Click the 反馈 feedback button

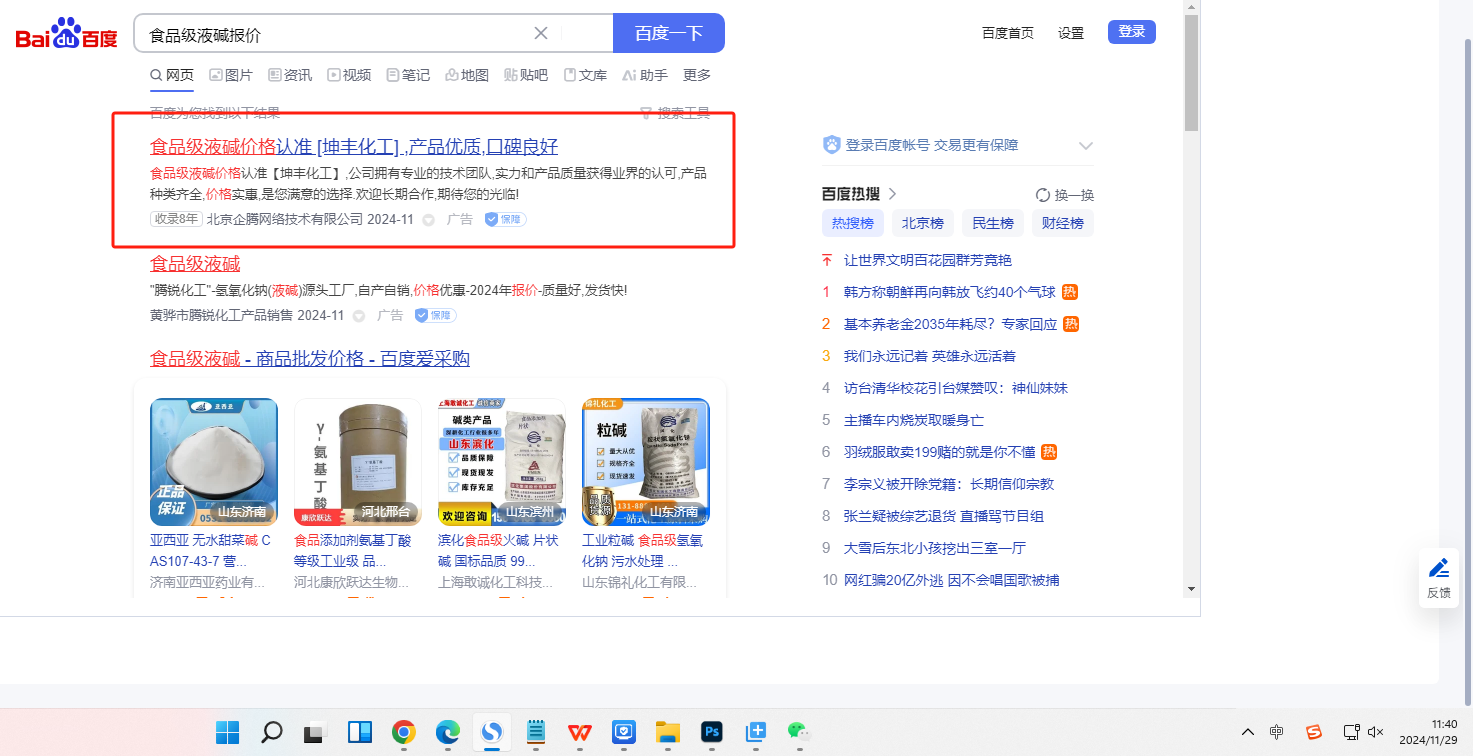(1439, 578)
